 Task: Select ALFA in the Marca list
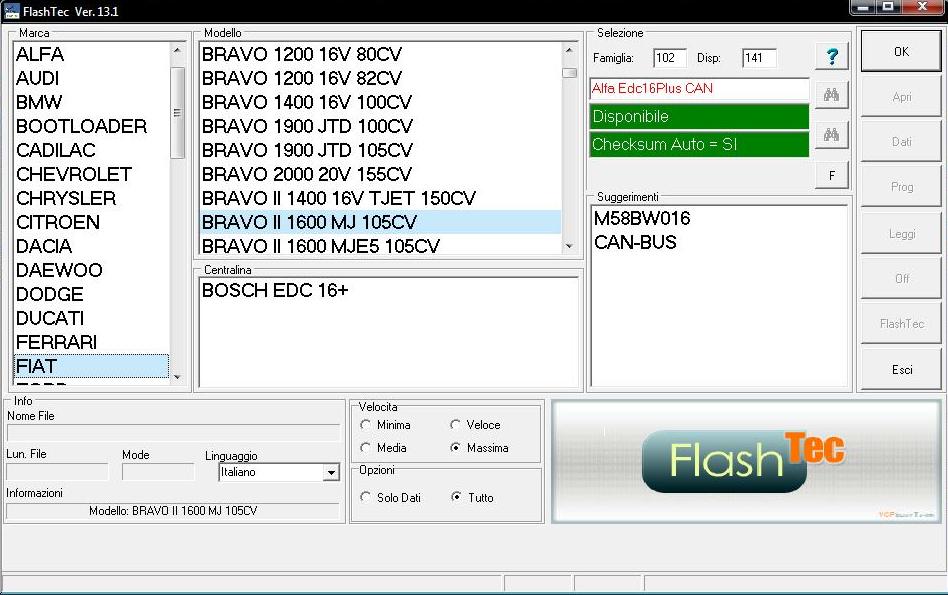[91, 54]
